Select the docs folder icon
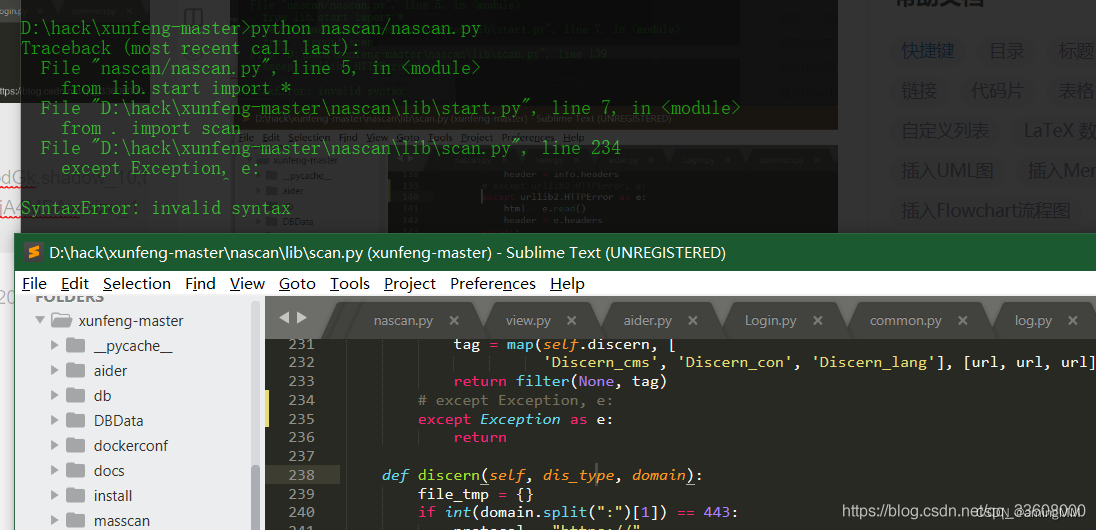This screenshot has height=530, width=1096. point(75,471)
